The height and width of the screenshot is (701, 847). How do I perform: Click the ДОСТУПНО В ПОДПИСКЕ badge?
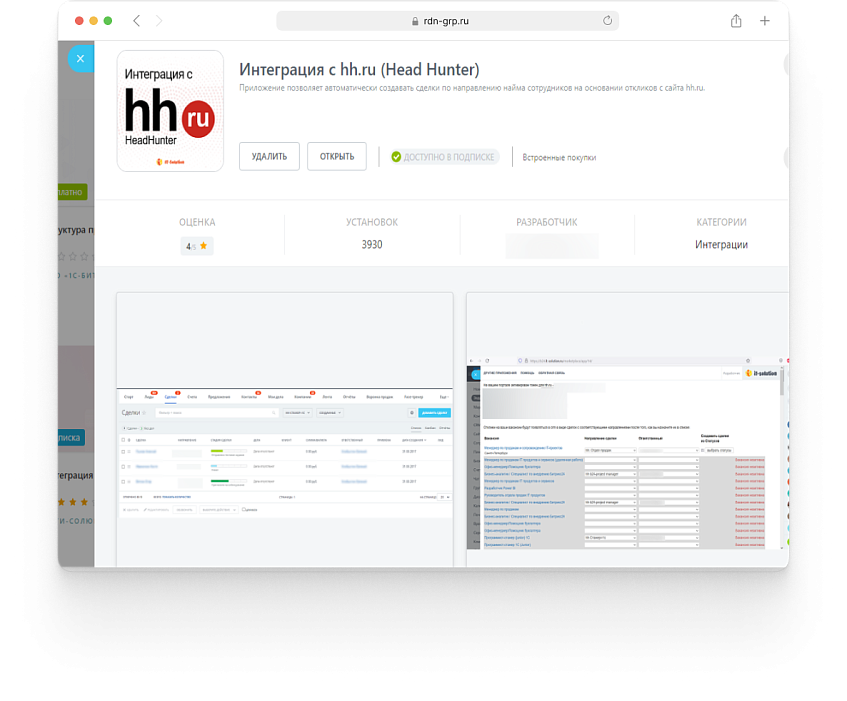click(444, 157)
